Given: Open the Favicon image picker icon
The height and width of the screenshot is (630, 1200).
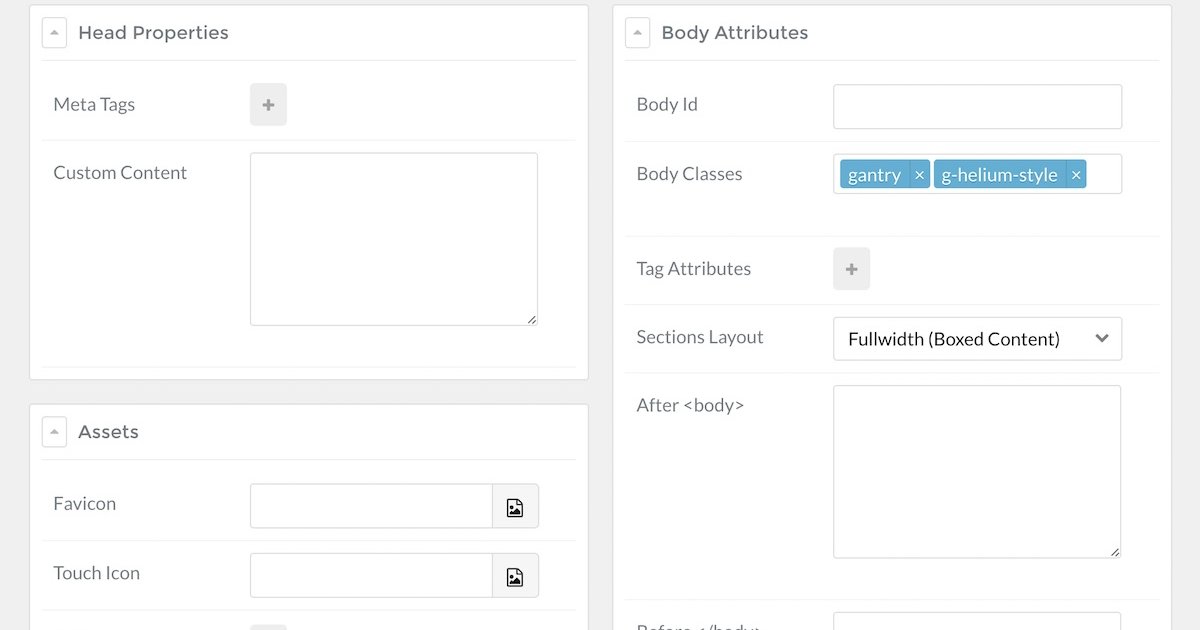Looking at the screenshot, I should [515, 506].
